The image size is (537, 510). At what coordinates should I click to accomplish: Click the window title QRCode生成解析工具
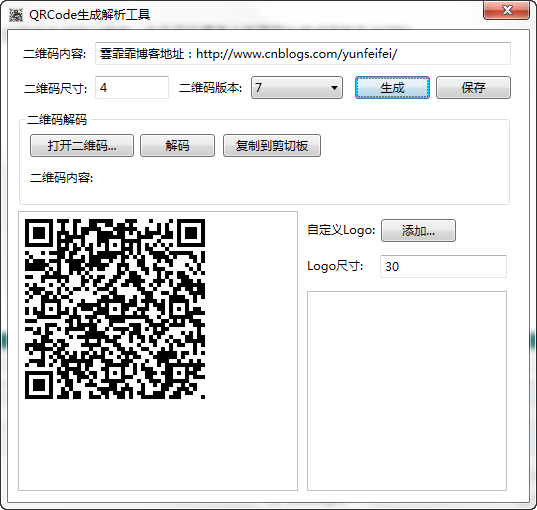(x=90, y=15)
